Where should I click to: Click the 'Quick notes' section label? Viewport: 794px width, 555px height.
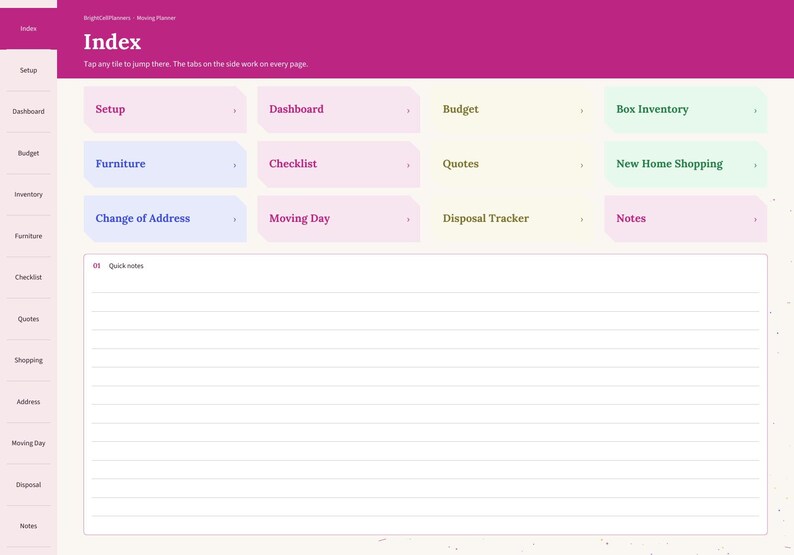coord(126,266)
